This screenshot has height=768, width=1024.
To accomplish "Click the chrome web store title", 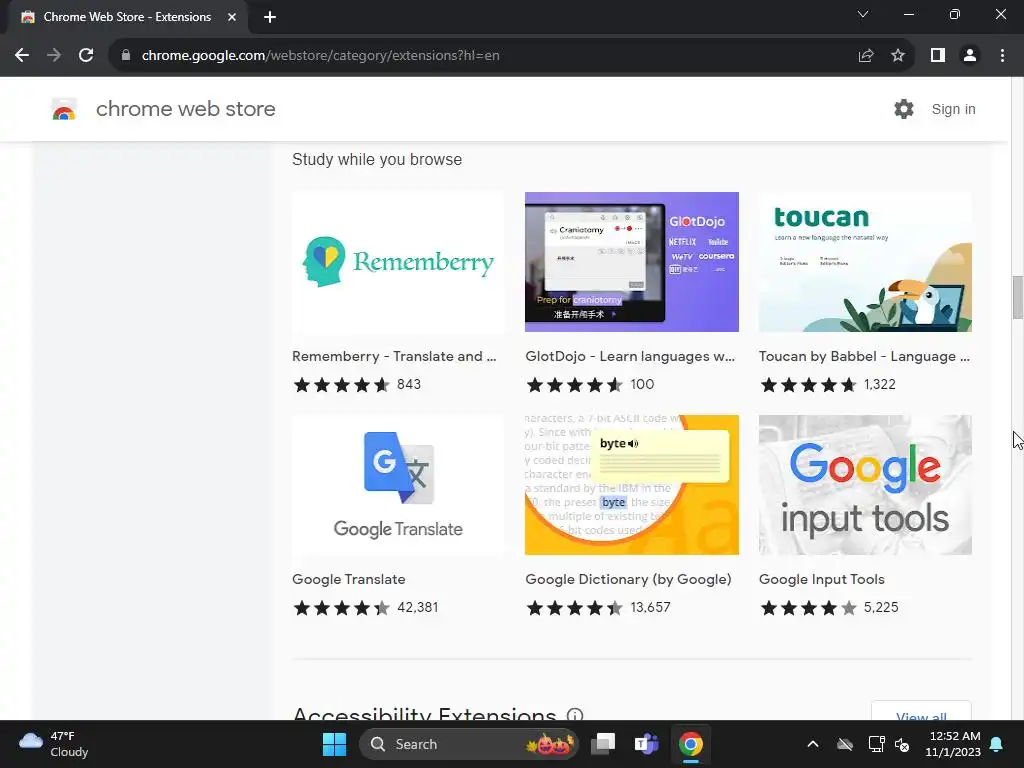I will coord(185,109).
